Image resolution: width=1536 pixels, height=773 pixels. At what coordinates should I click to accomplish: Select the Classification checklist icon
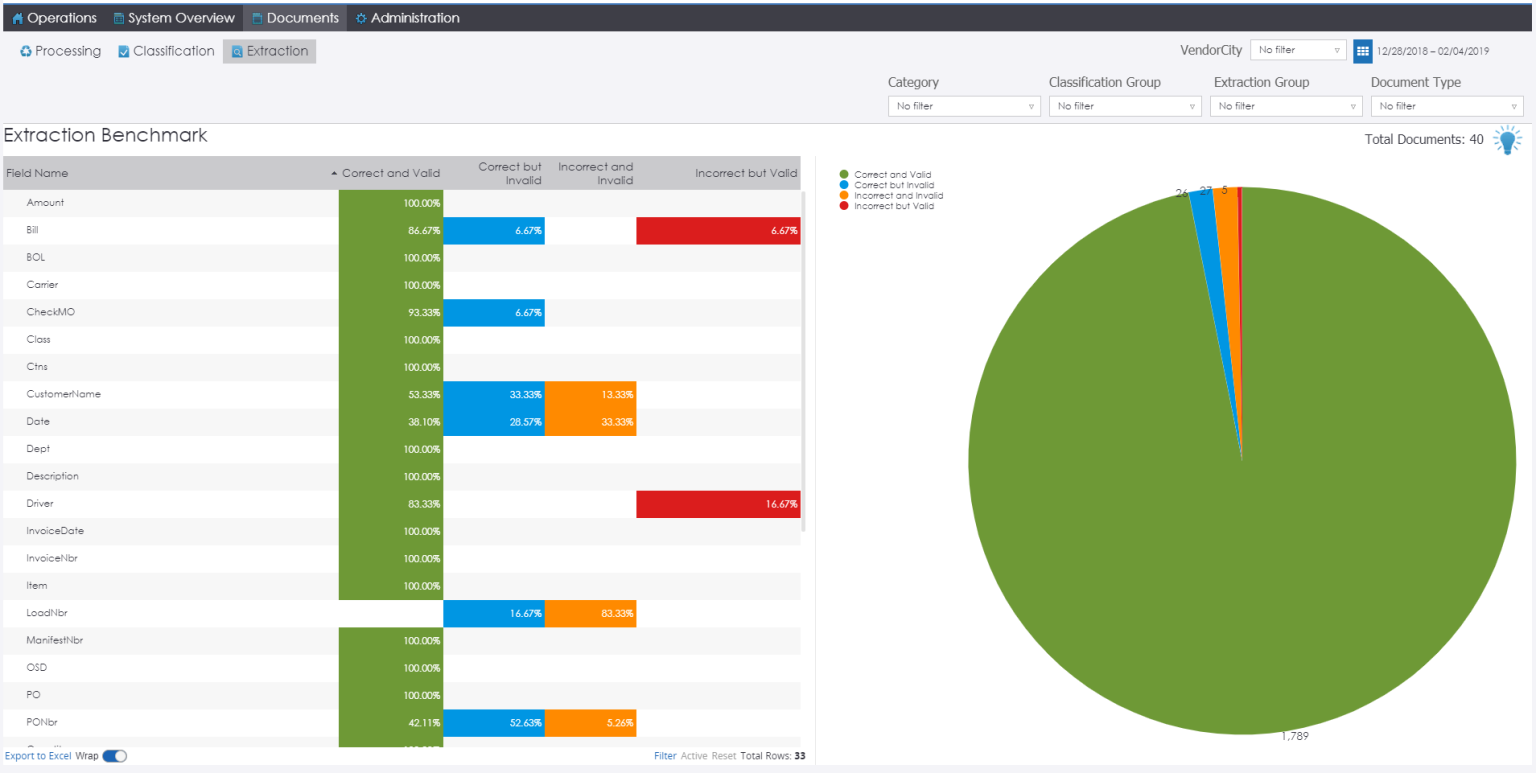(122, 51)
